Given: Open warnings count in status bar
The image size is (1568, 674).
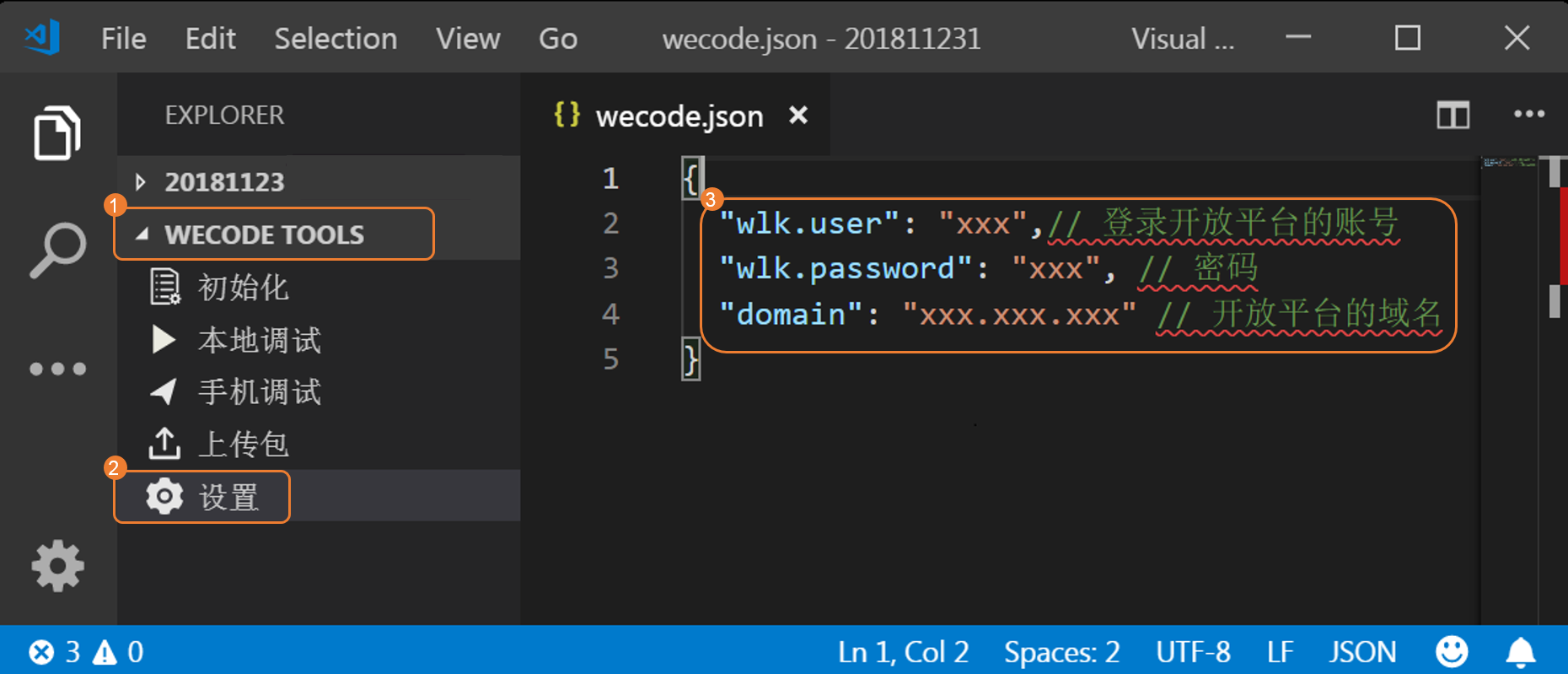Looking at the screenshot, I should click(x=118, y=652).
